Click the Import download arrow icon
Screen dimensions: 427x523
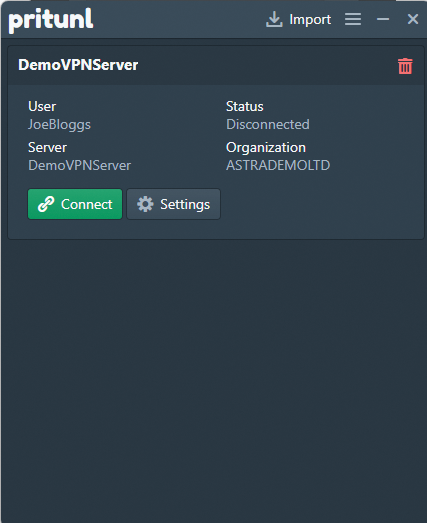click(x=274, y=19)
